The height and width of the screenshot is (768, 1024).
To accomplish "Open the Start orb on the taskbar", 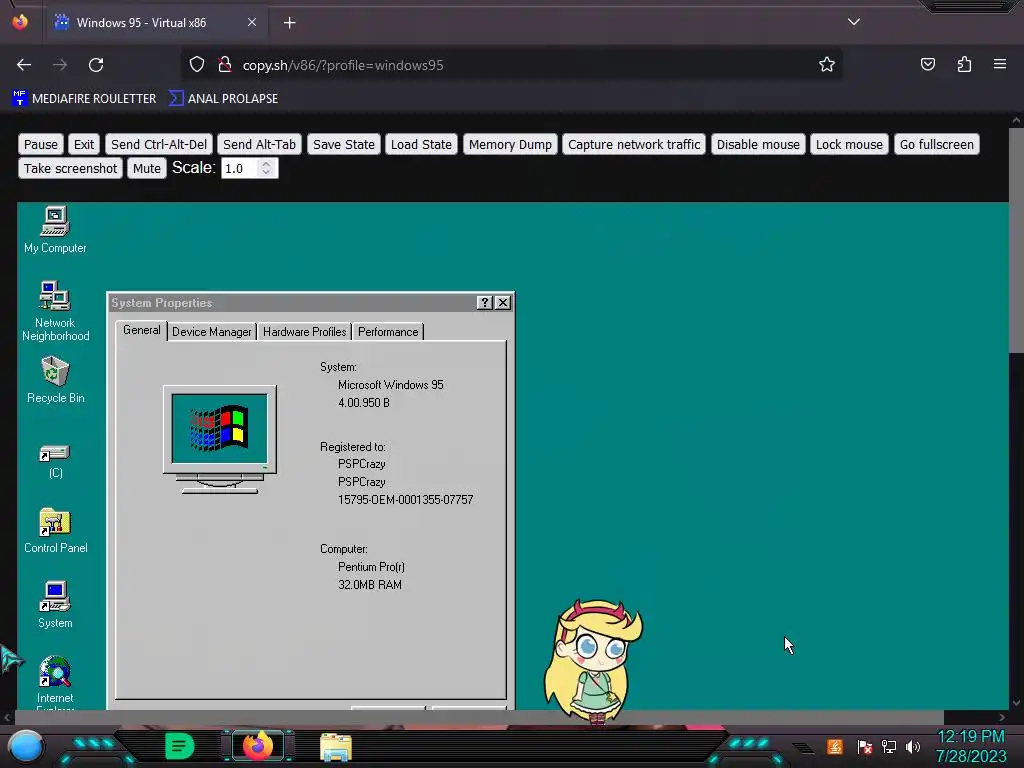I will coord(26,746).
